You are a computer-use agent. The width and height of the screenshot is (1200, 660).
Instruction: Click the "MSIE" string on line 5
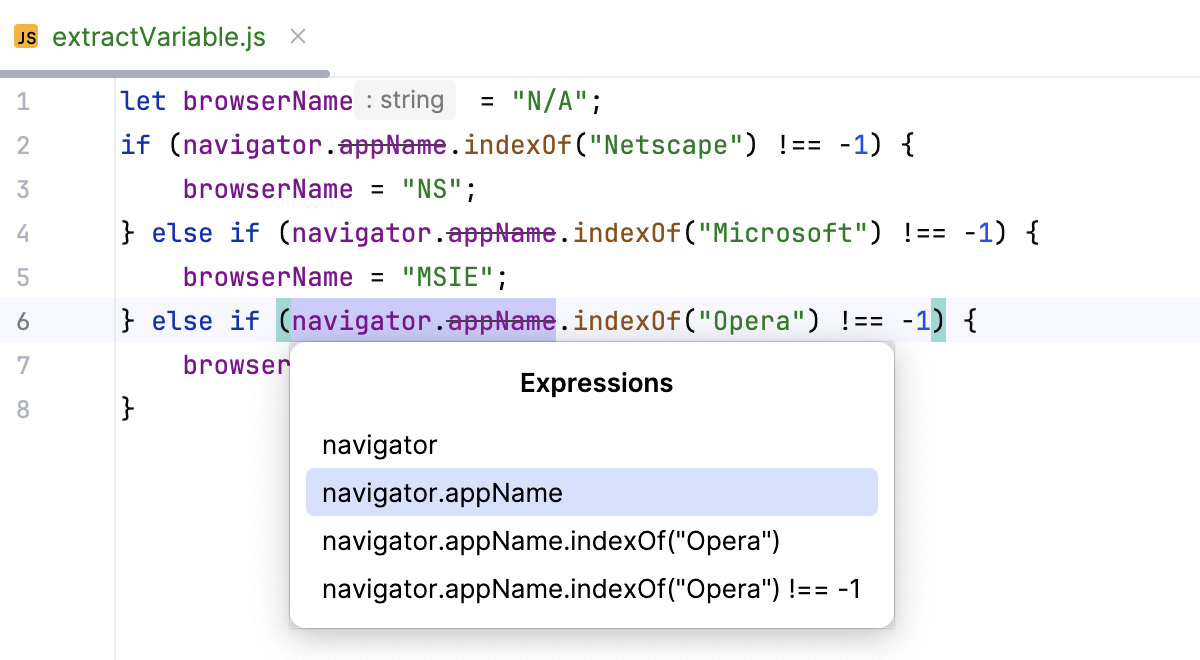tap(447, 276)
